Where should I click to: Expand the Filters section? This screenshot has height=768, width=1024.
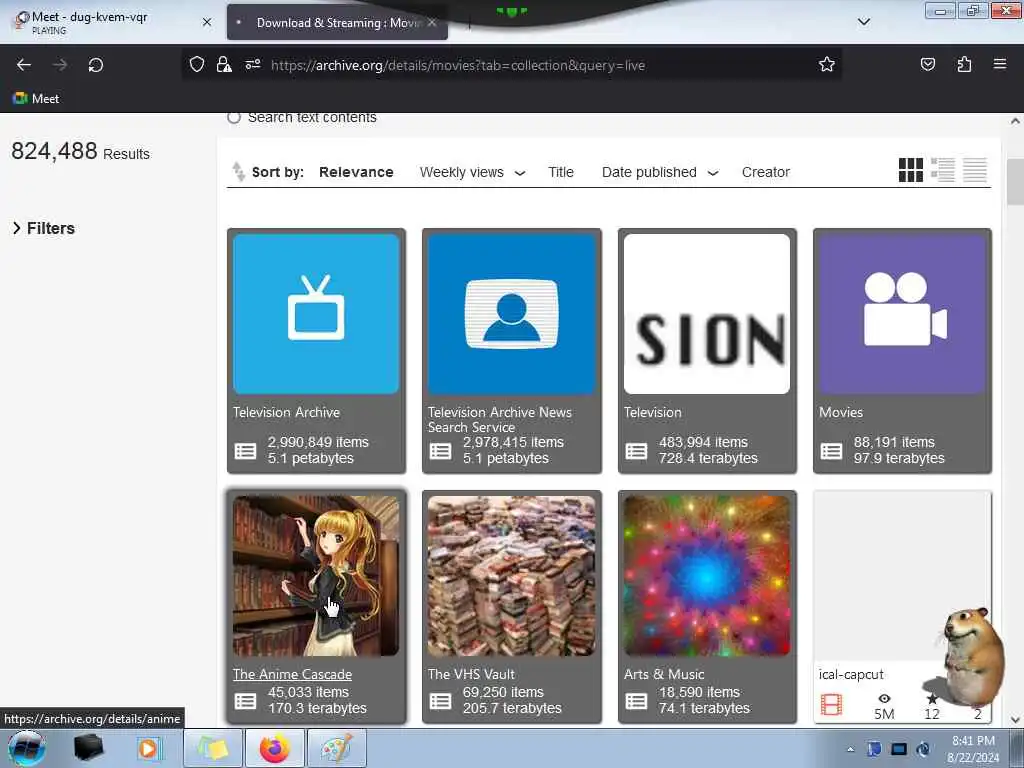[44, 228]
